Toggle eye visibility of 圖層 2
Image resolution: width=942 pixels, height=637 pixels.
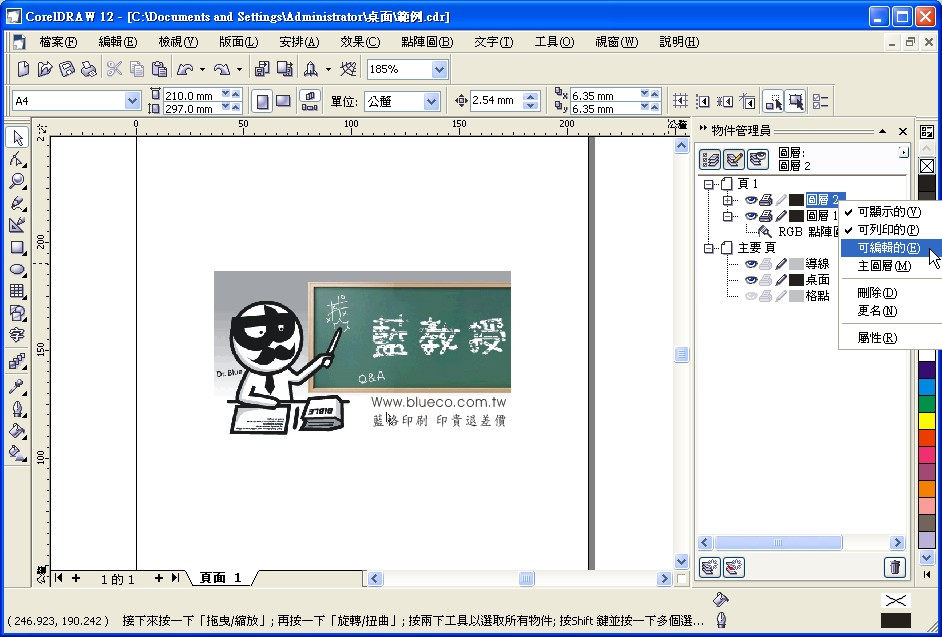(x=751, y=200)
